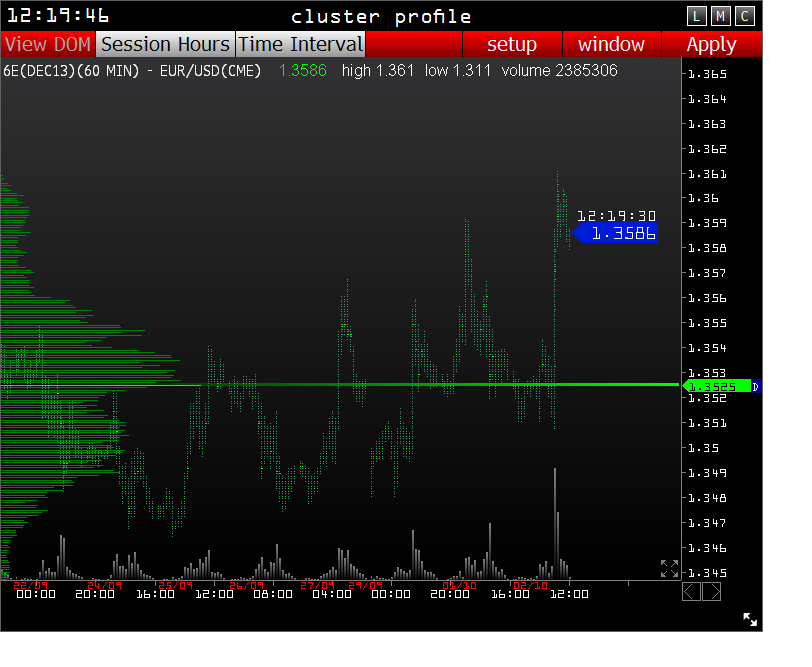Click the 12:19:46 clock display
Image resolution: width=812 pixels, height=667 pixels.
pos(58,16)
